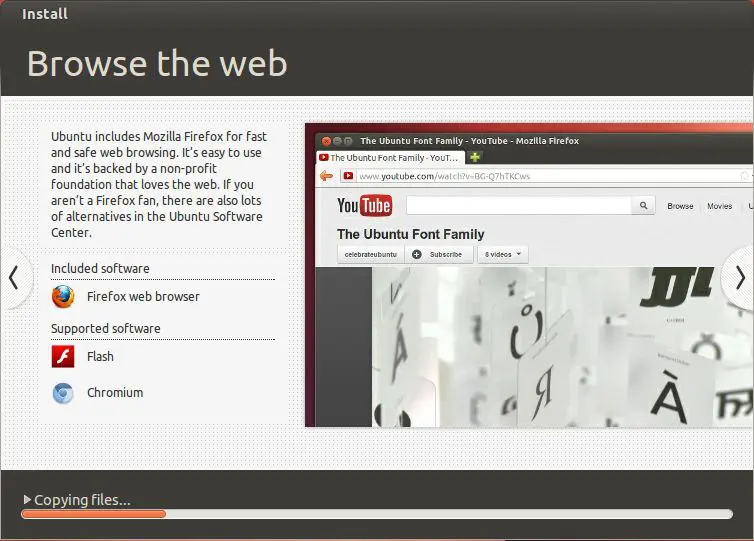
Task: Click the video thumbnail with font letters
Action: click(x=563, y=347)
